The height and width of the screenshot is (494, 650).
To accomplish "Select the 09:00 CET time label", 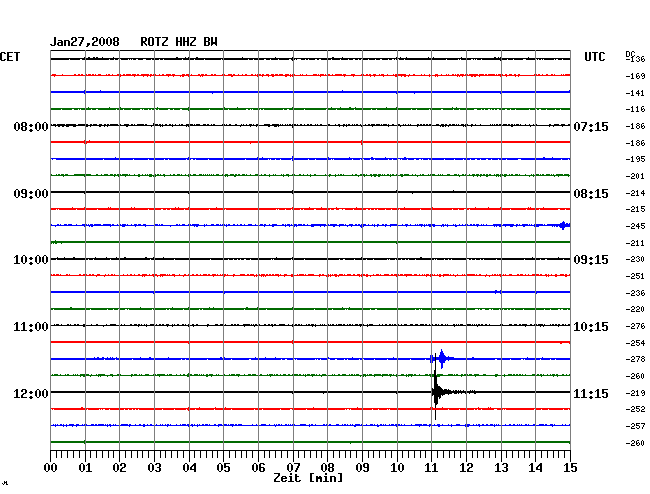I will (x=31, y=194).
